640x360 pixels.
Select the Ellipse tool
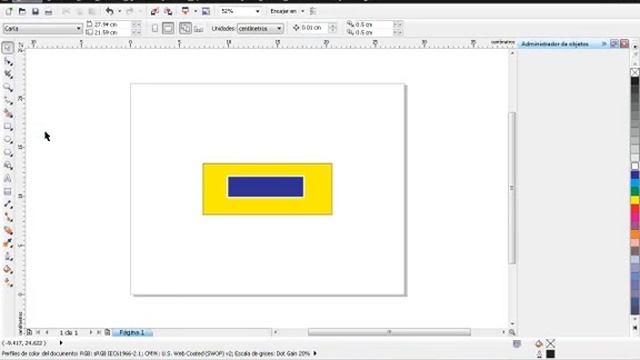pyautogui.click(x=8, y=140)
